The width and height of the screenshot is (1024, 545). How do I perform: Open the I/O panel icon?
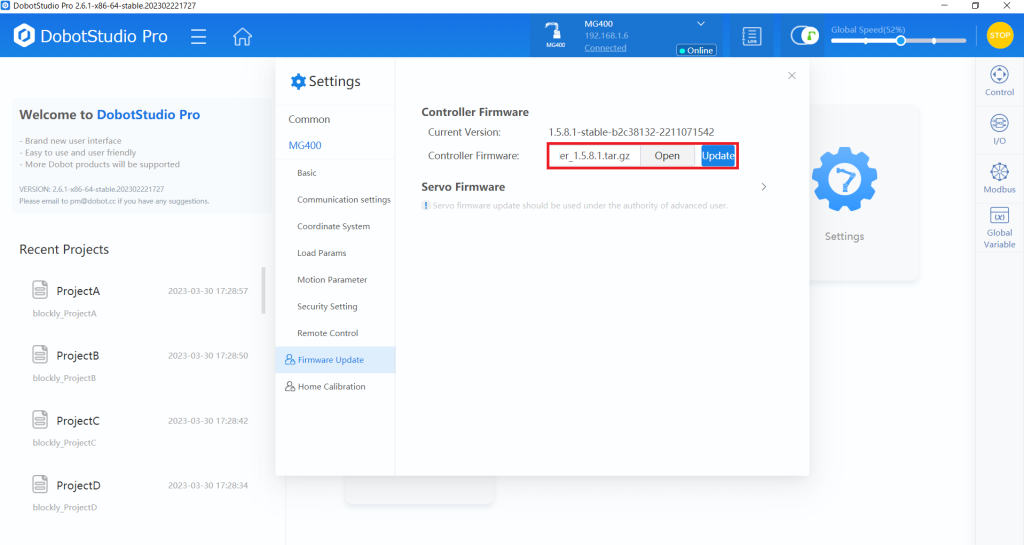point(998,129)
